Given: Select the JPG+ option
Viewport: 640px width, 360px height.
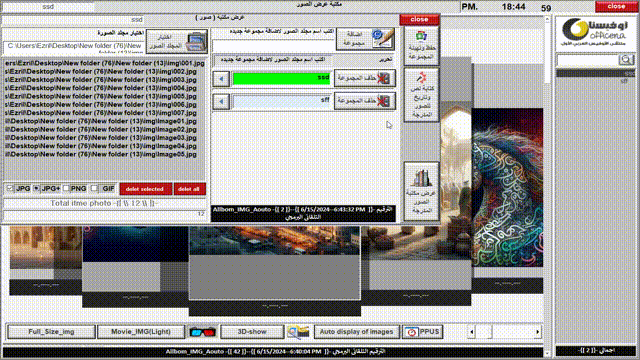Looking at the screenshot, I should [36, 188].
